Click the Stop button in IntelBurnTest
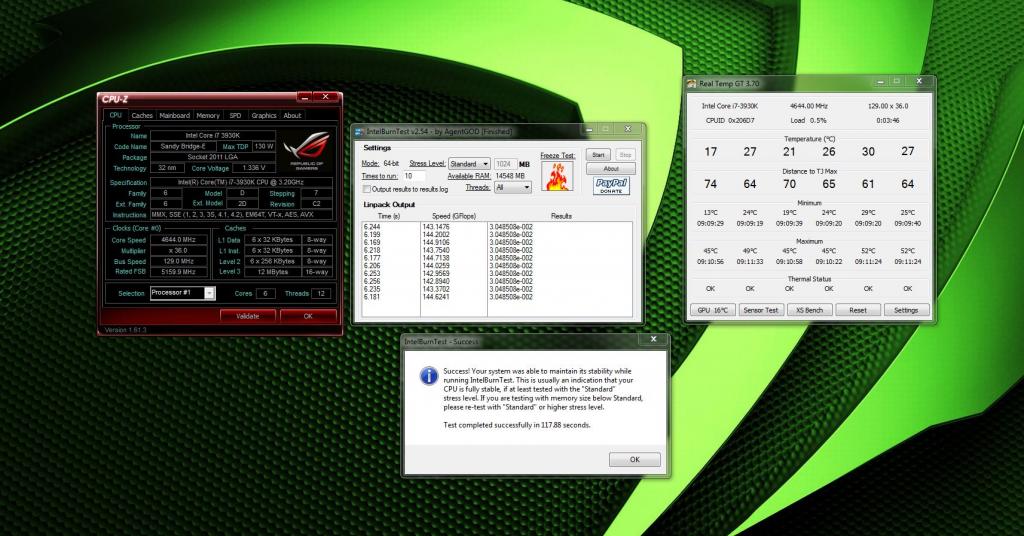Image resolution: width=1024 pixels, height=536 pixels. (x=626, y=155)
